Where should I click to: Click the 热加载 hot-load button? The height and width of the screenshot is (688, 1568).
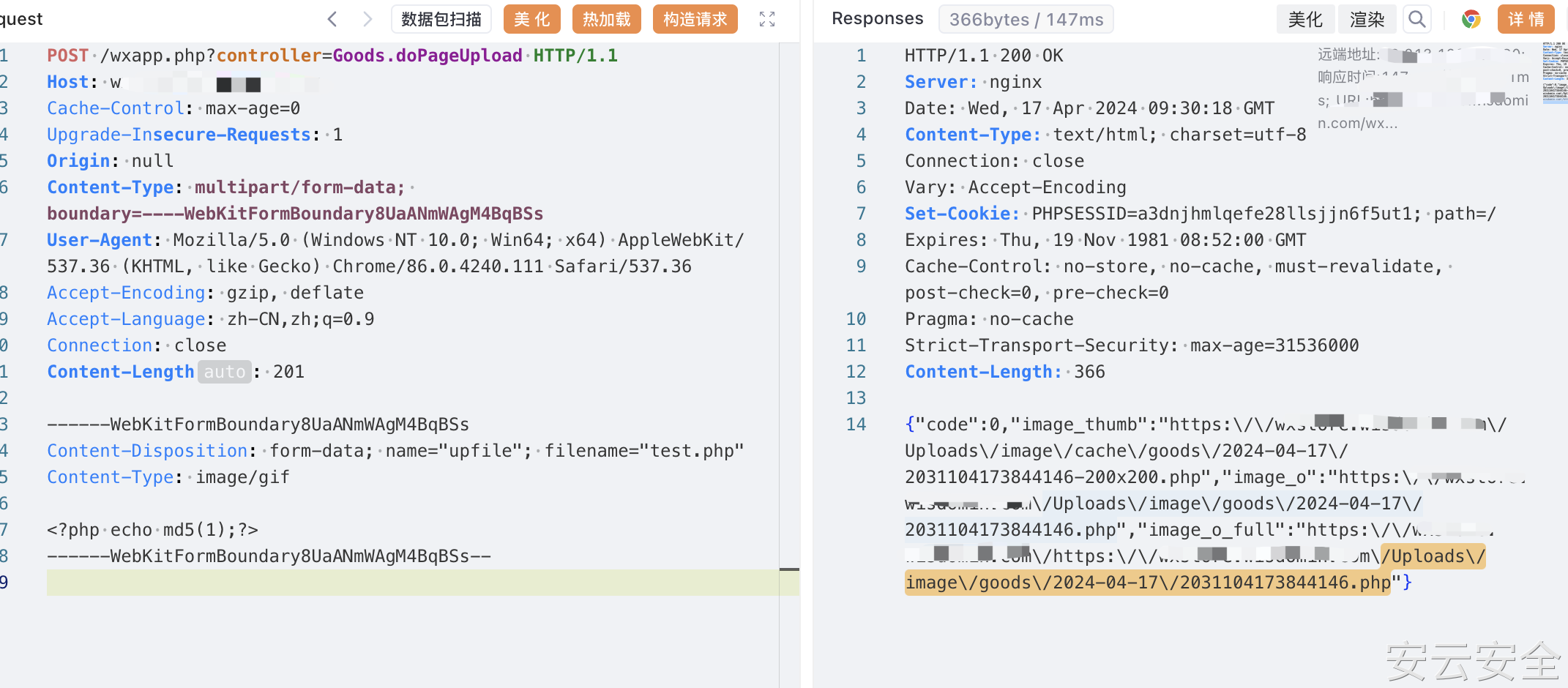[x=607, y=19]
